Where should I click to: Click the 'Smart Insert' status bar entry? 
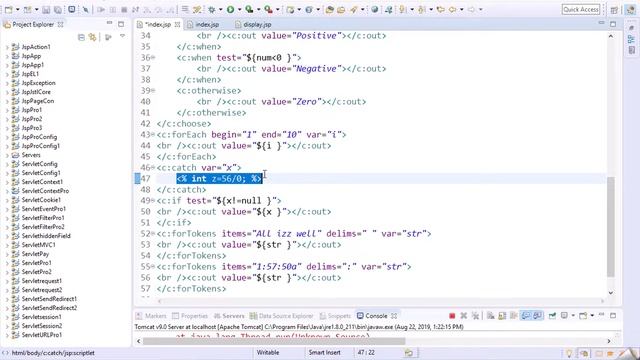[324, 353]
